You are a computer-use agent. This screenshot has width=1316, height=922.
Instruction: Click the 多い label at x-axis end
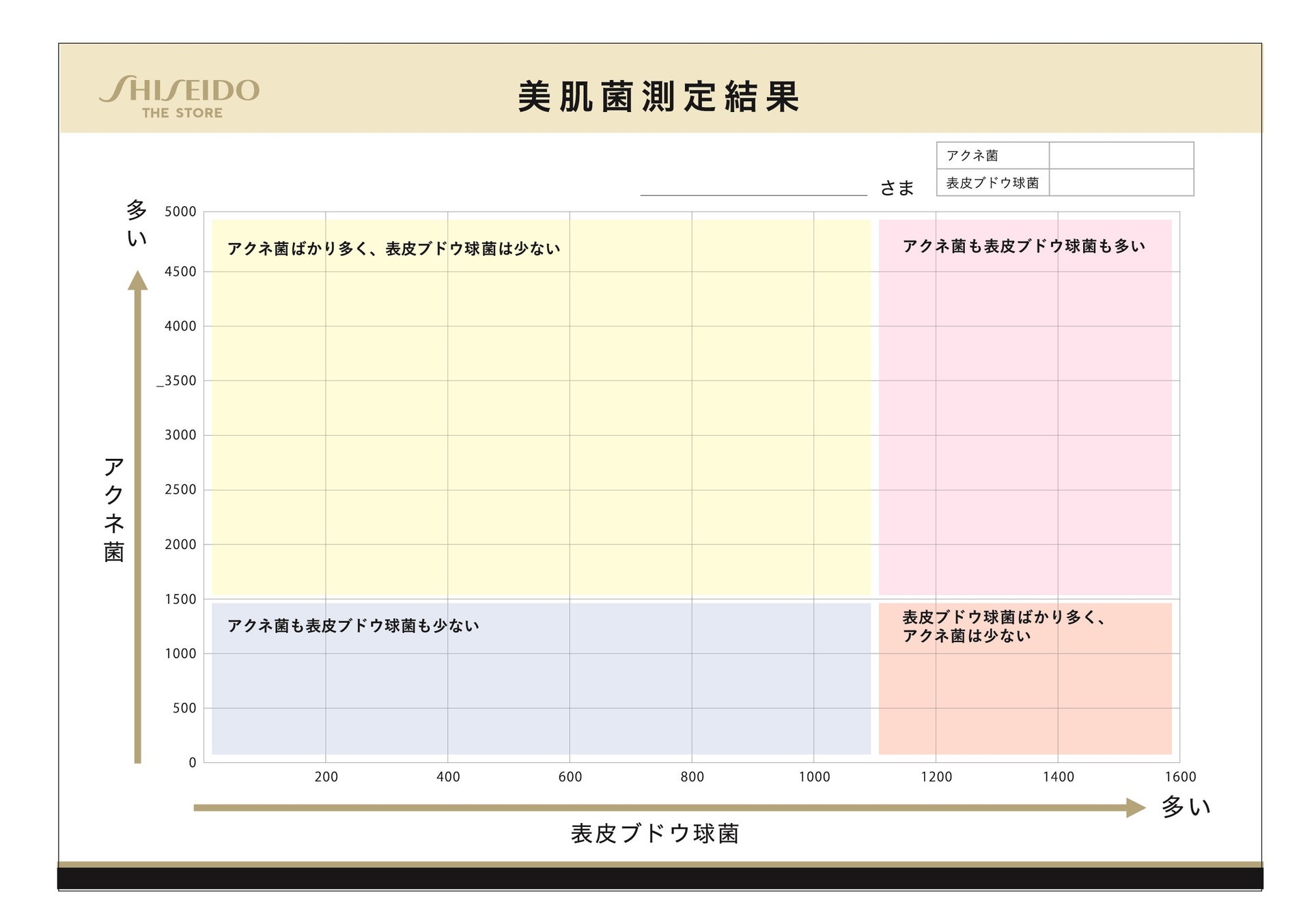[1186, 807]
